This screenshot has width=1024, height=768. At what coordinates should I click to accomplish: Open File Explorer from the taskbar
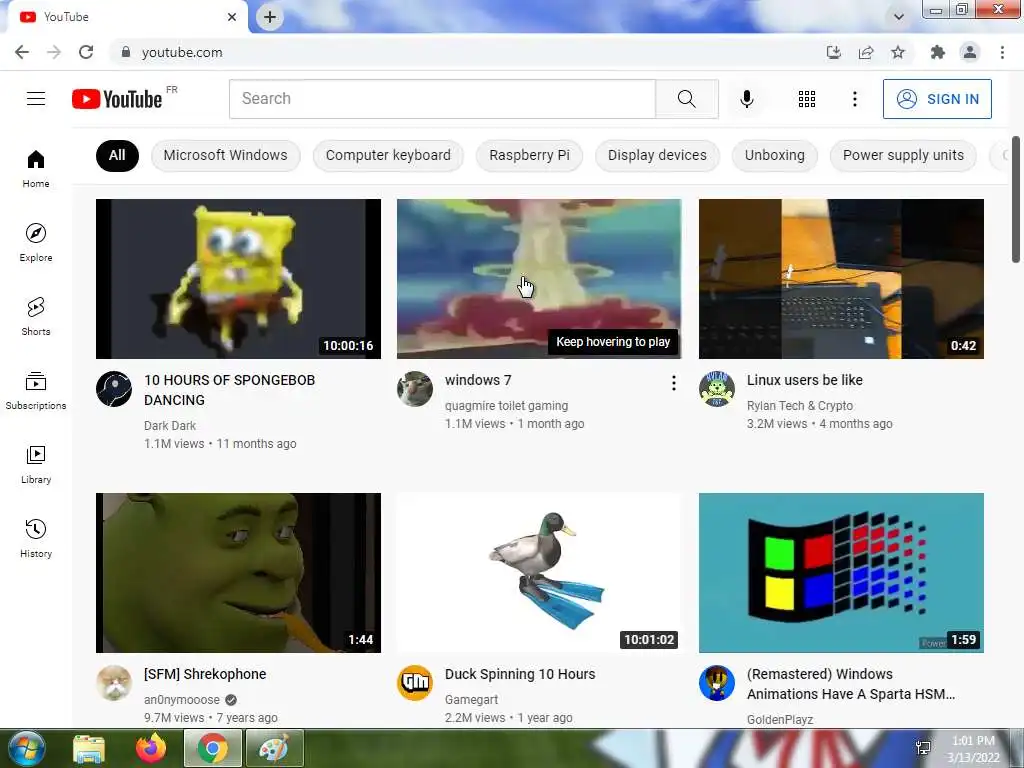89,748
